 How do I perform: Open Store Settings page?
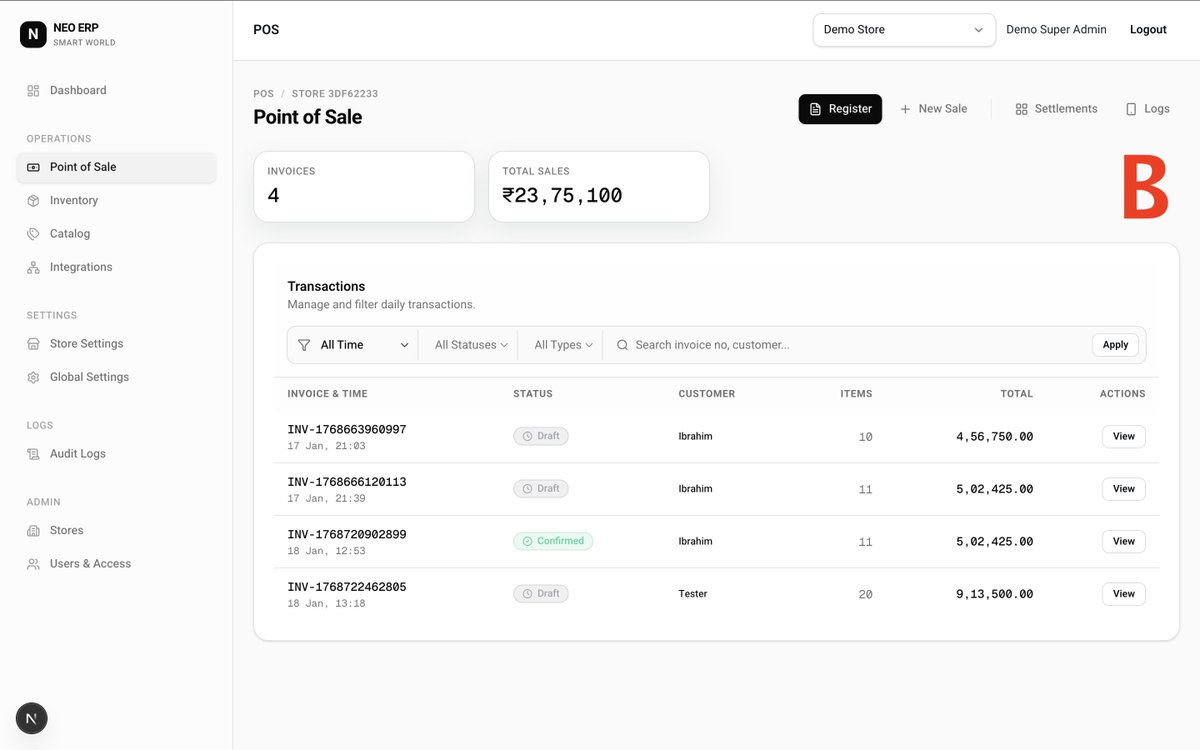(x=116, y=344)
